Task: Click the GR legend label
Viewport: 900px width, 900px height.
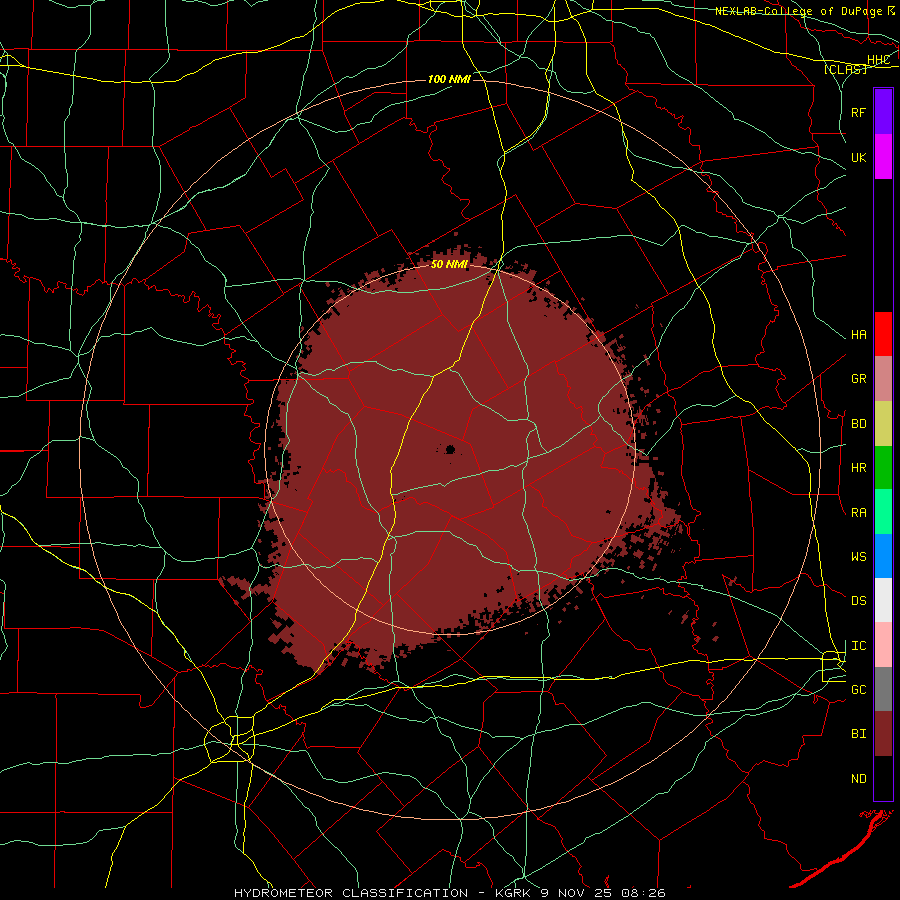Action: 859,379
